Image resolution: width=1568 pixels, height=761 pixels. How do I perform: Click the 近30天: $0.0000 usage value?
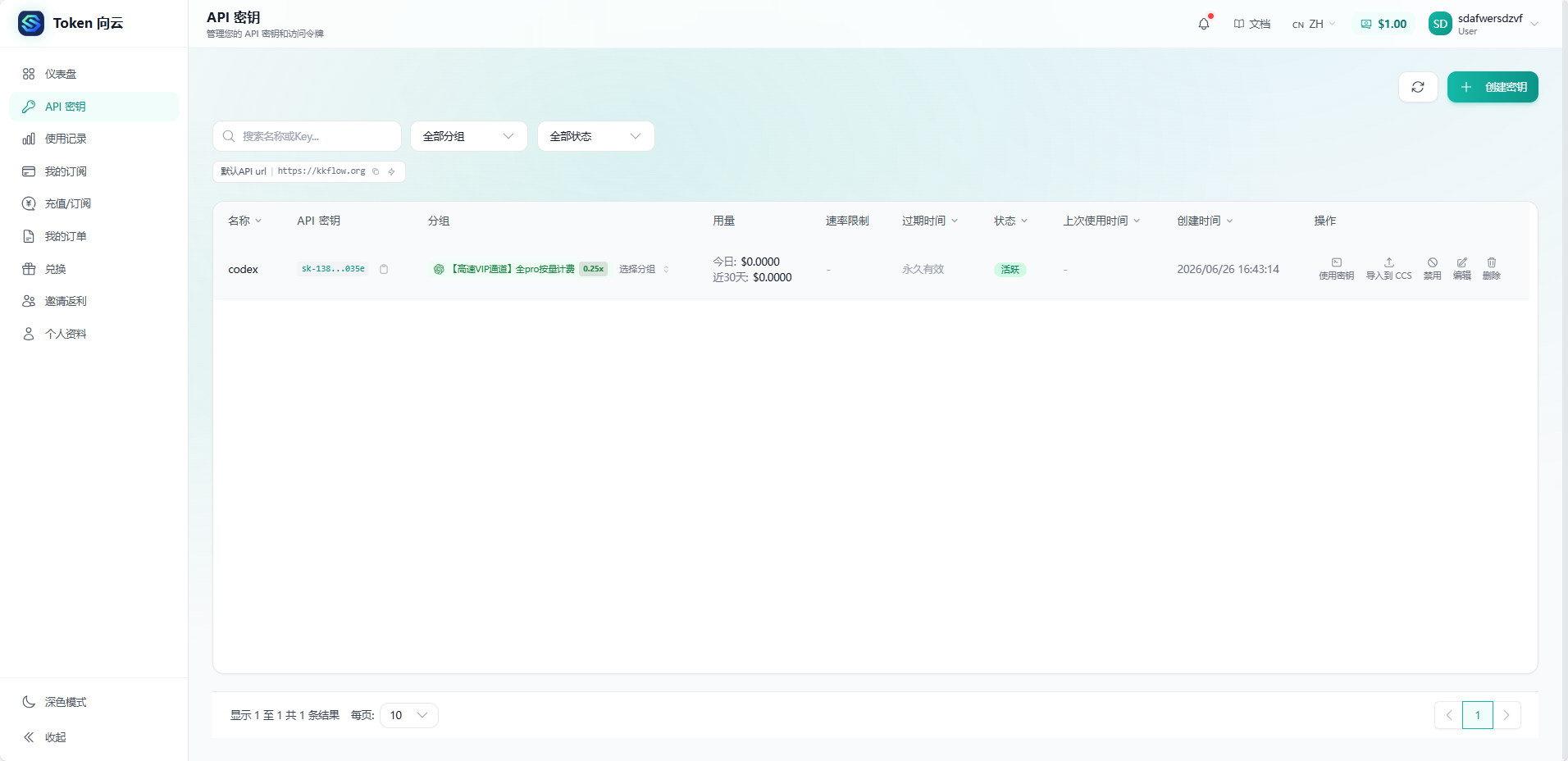point(752,277)
